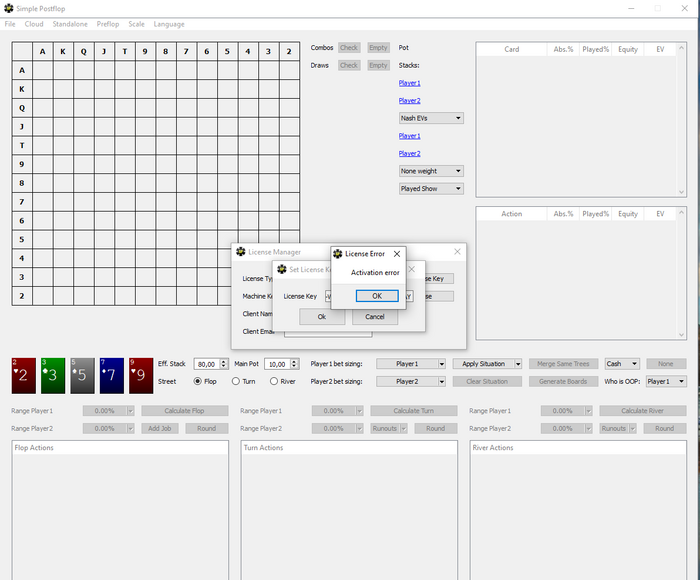Click the first Player1 stack link

tap(409, 83)
